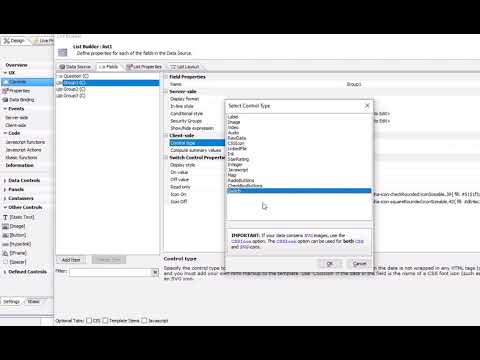Screen dimensions: 480x360
Task: Enable the CSS optional tab checkbox
Action: [89, 321]
